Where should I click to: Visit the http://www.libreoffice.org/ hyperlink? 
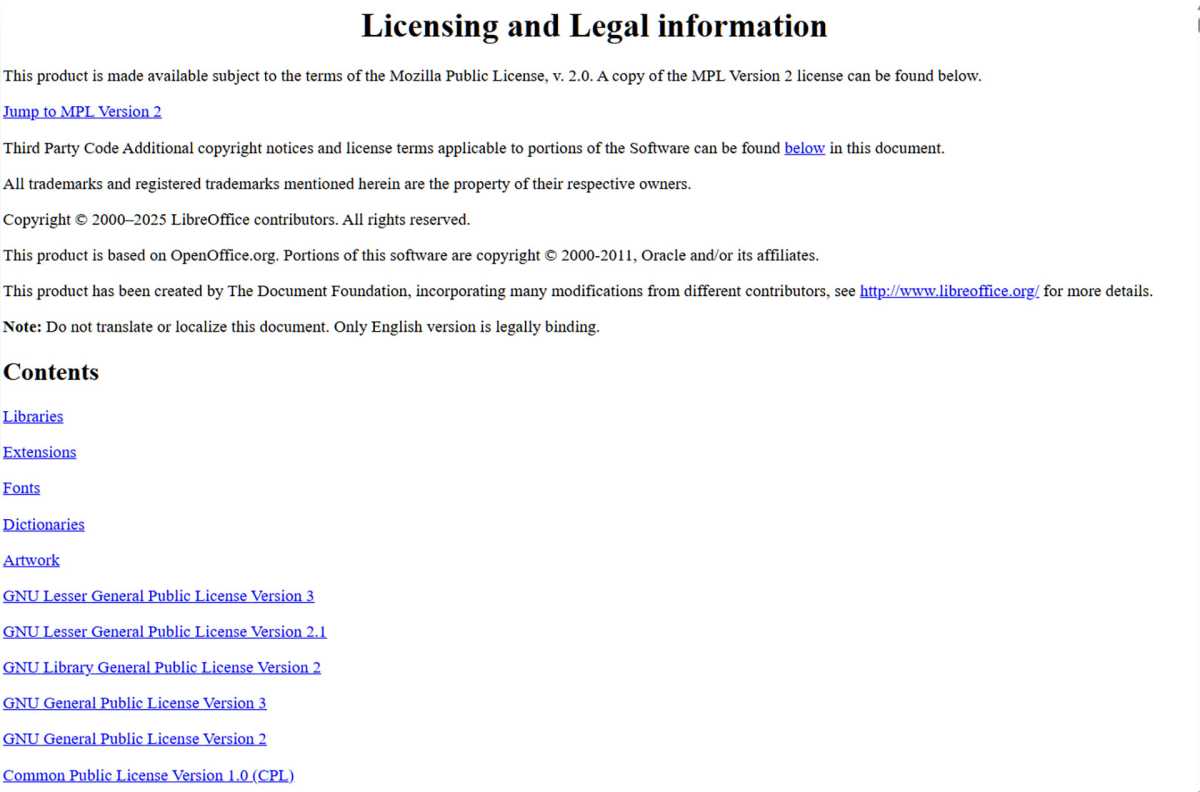tap(948, 291)
